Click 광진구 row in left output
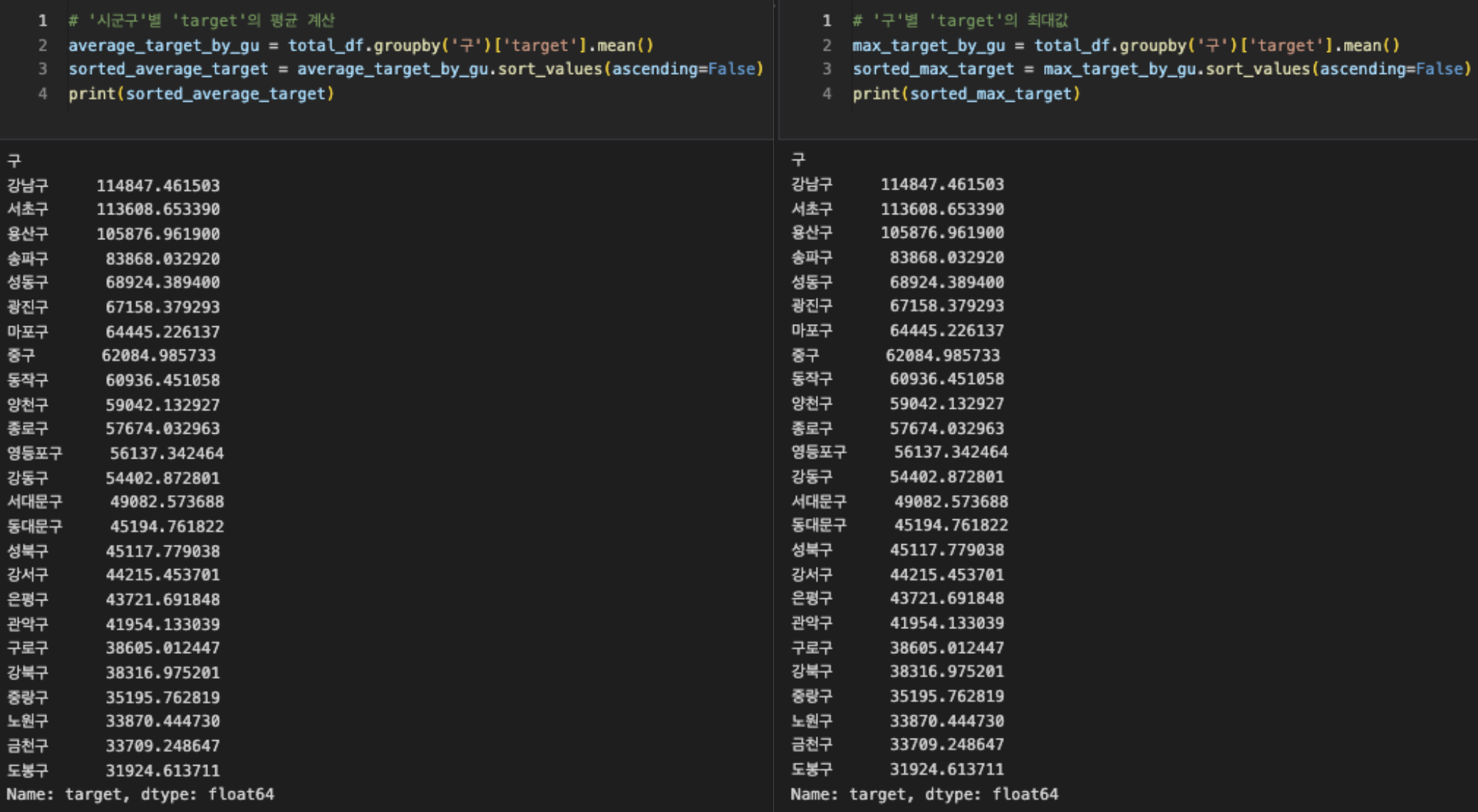 [113, 308]
